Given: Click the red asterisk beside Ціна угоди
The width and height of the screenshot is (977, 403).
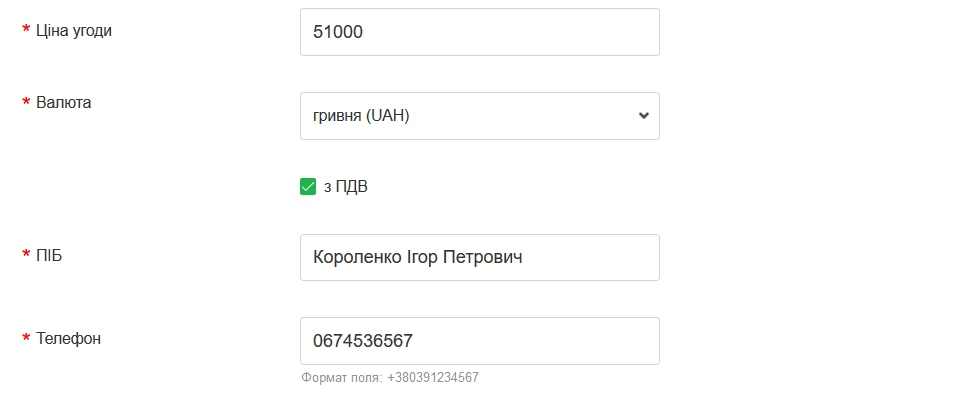Looking at the screenshot, I should pos(26,31).
